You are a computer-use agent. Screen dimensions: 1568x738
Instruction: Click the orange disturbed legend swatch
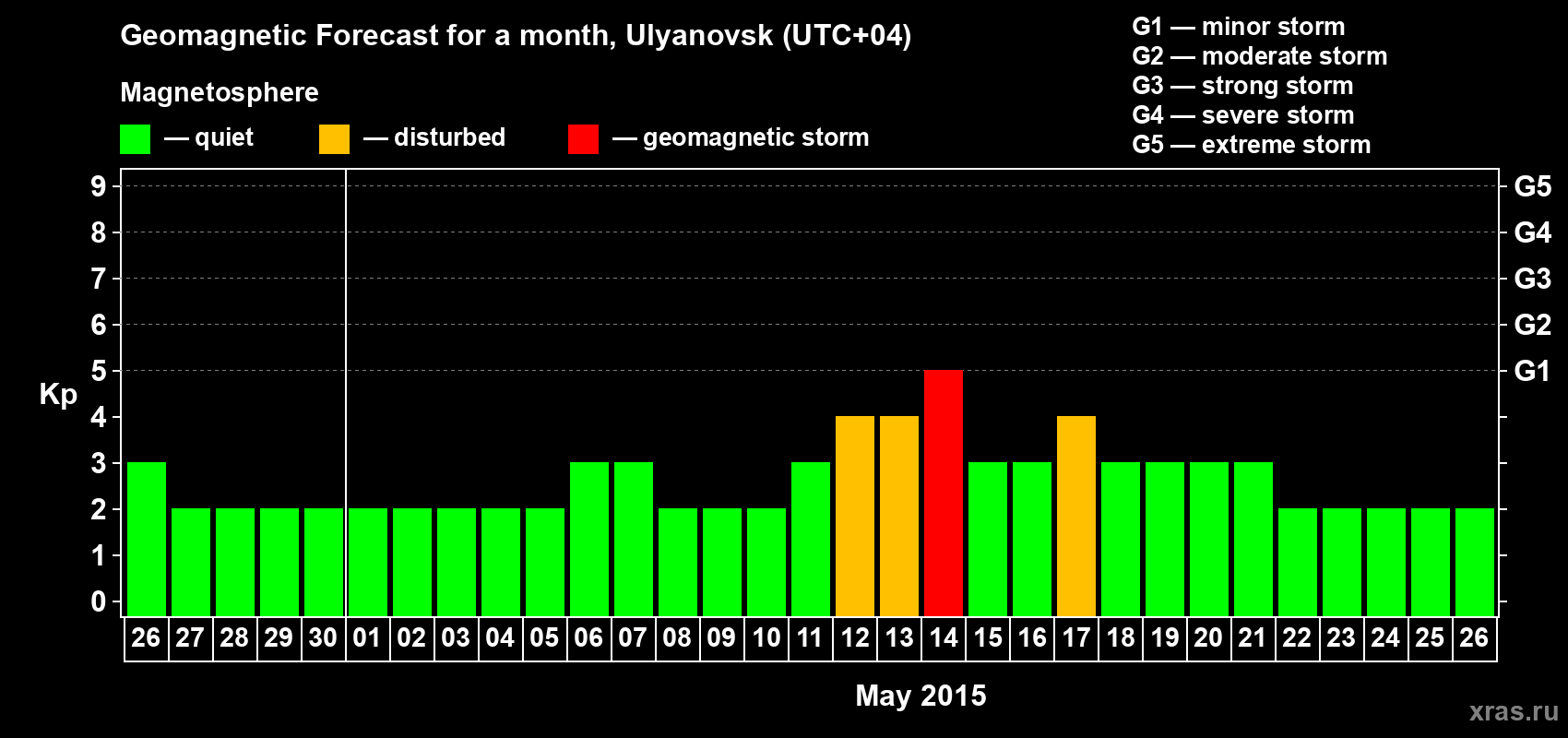coord(335,139)
